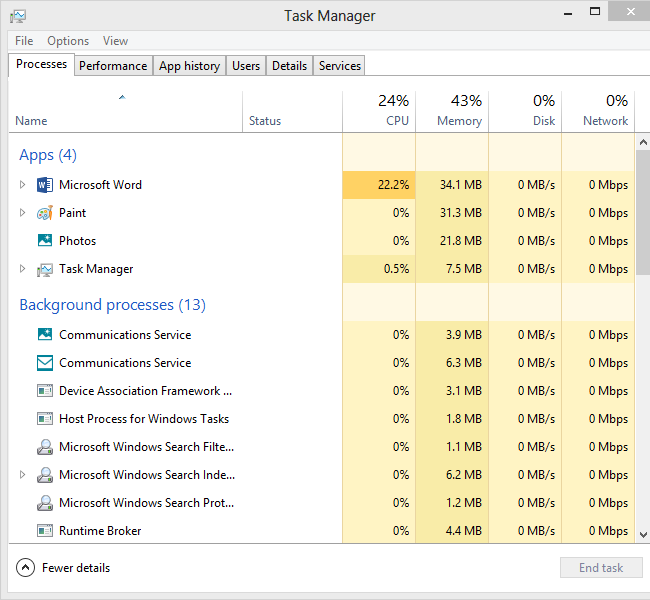Select Microsoft Windows Search Filter Host name

click(x=147, y=447)
